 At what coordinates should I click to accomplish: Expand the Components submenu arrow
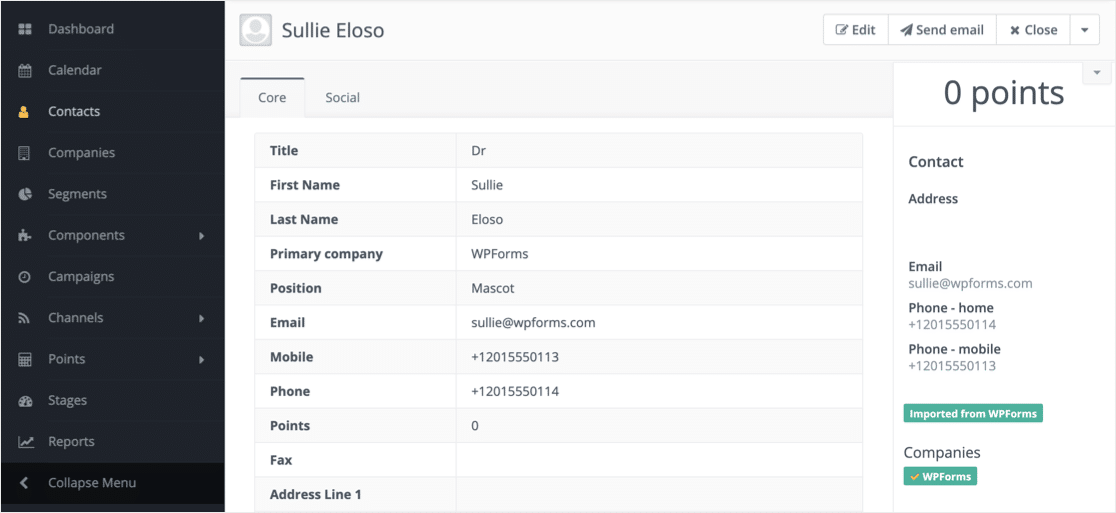pos(202,236)
